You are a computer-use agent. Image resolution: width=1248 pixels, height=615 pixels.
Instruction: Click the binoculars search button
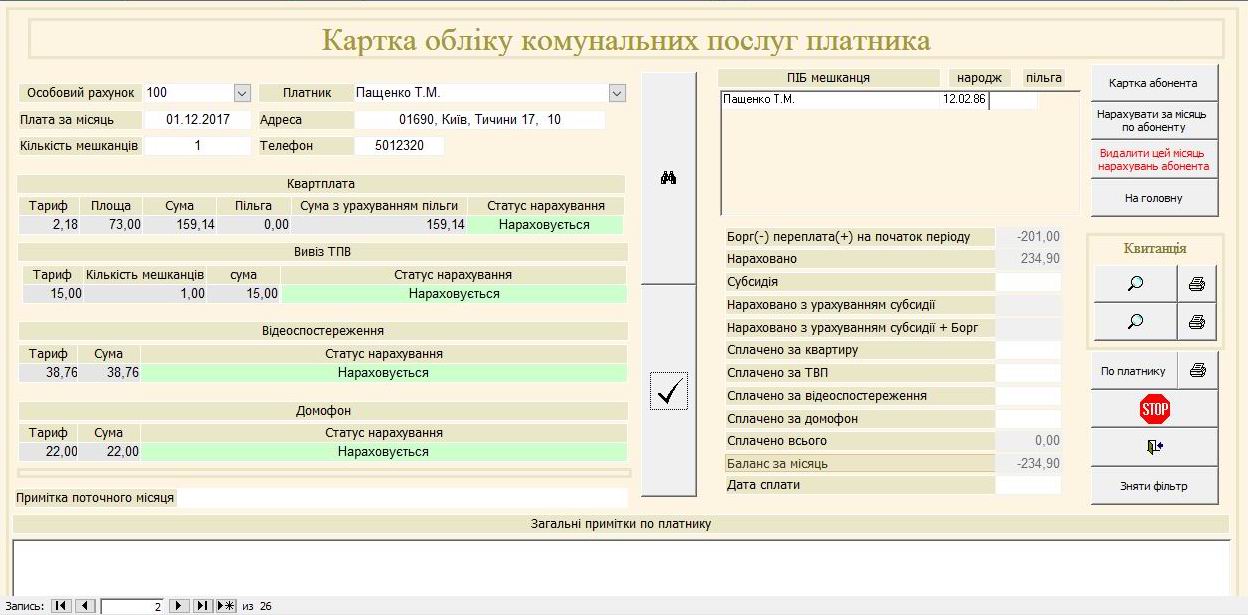668,178
